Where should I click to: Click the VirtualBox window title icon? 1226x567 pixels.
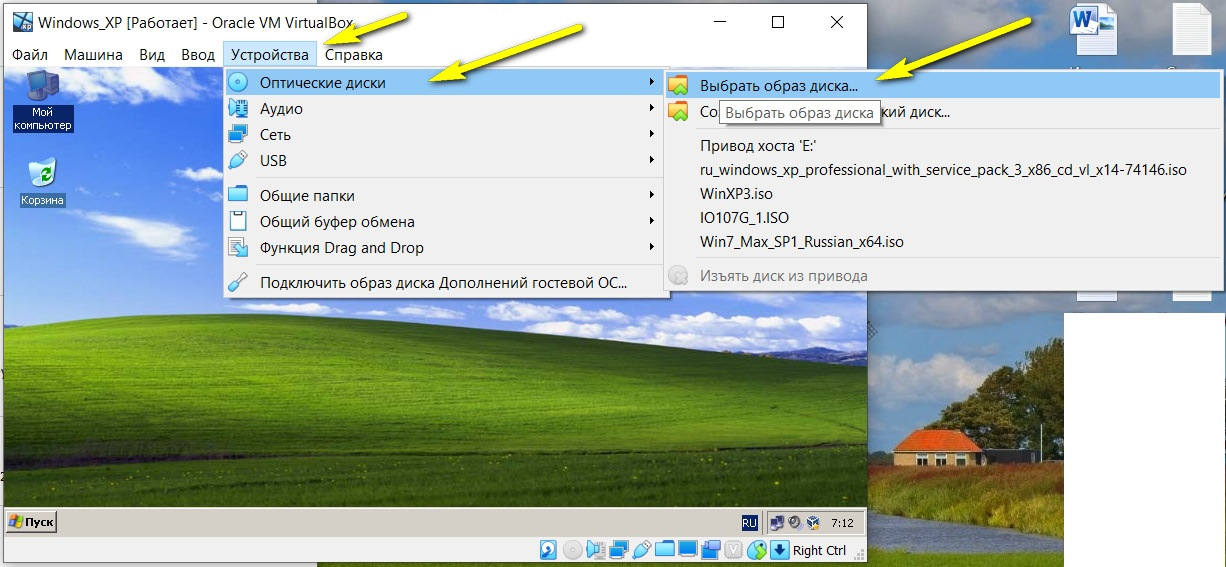coord(20,21)
